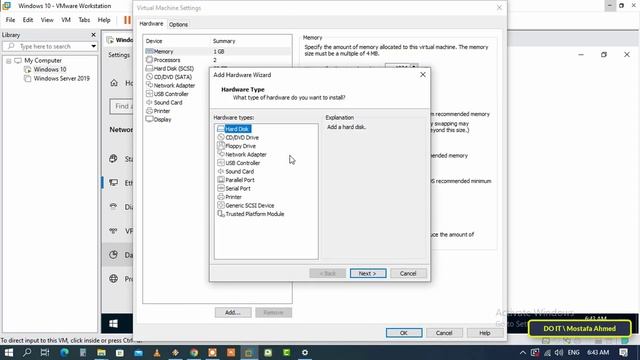
Task: Open the Tabs menu
Action: (x=84, y=20)
